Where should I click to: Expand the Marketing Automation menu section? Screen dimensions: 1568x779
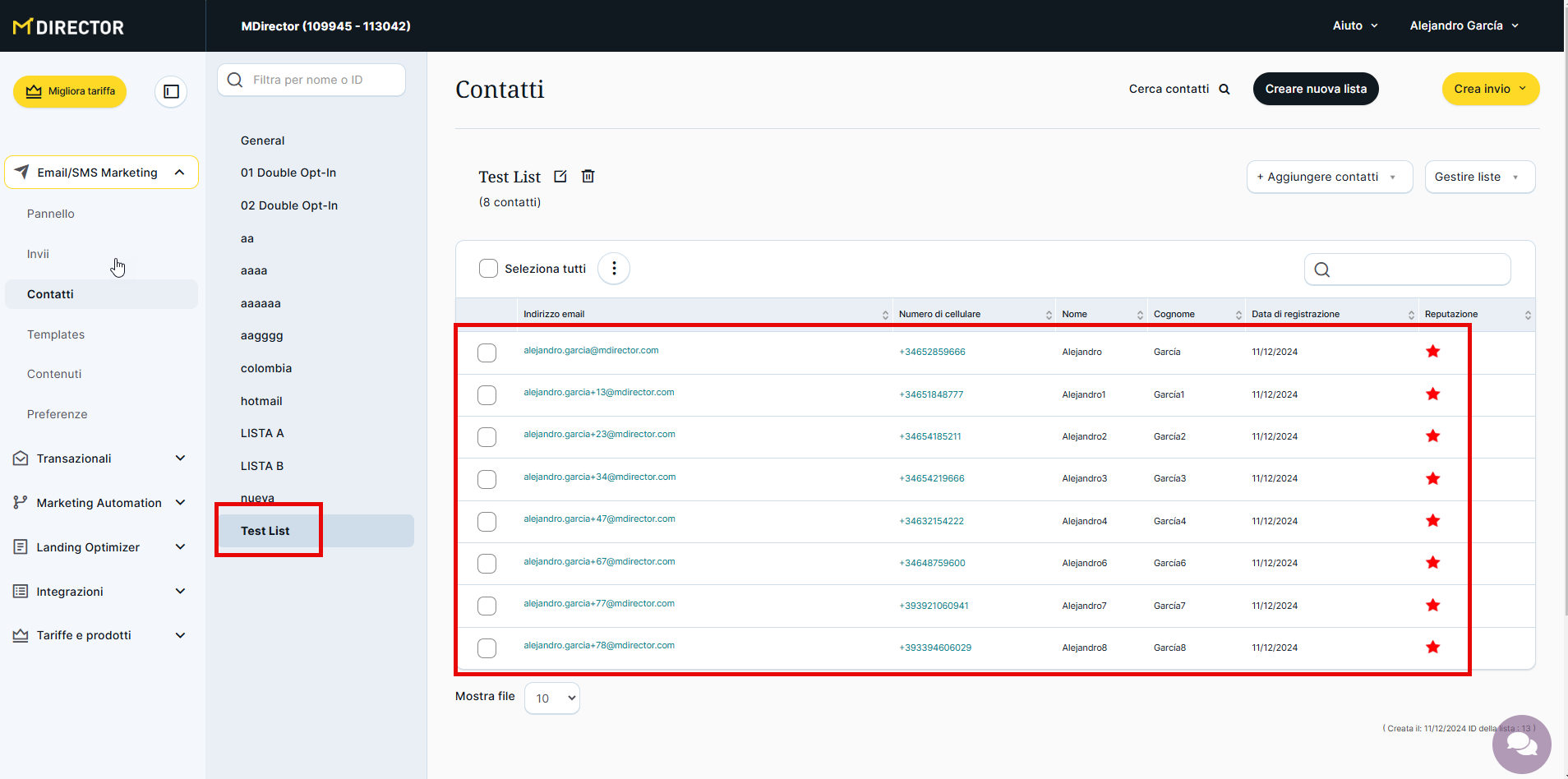[100, 503]
